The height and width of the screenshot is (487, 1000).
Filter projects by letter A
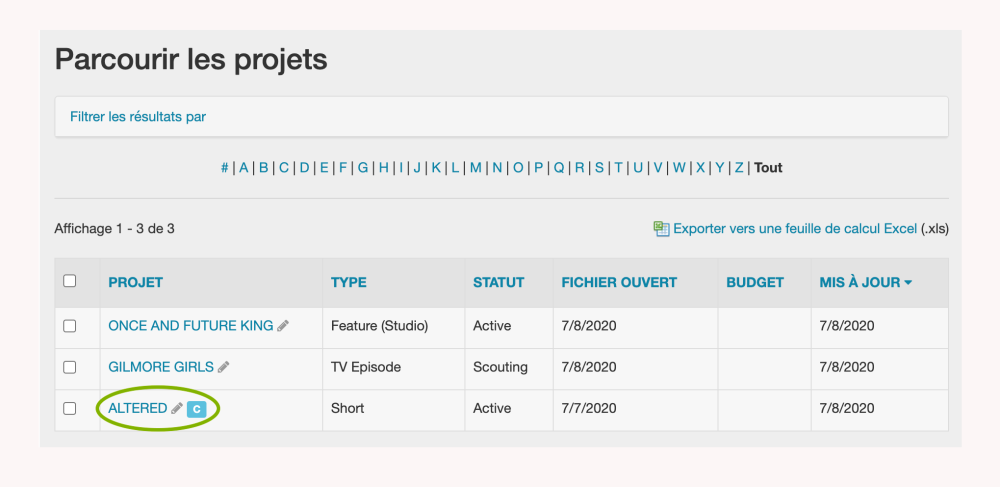[x=243, y=168]
